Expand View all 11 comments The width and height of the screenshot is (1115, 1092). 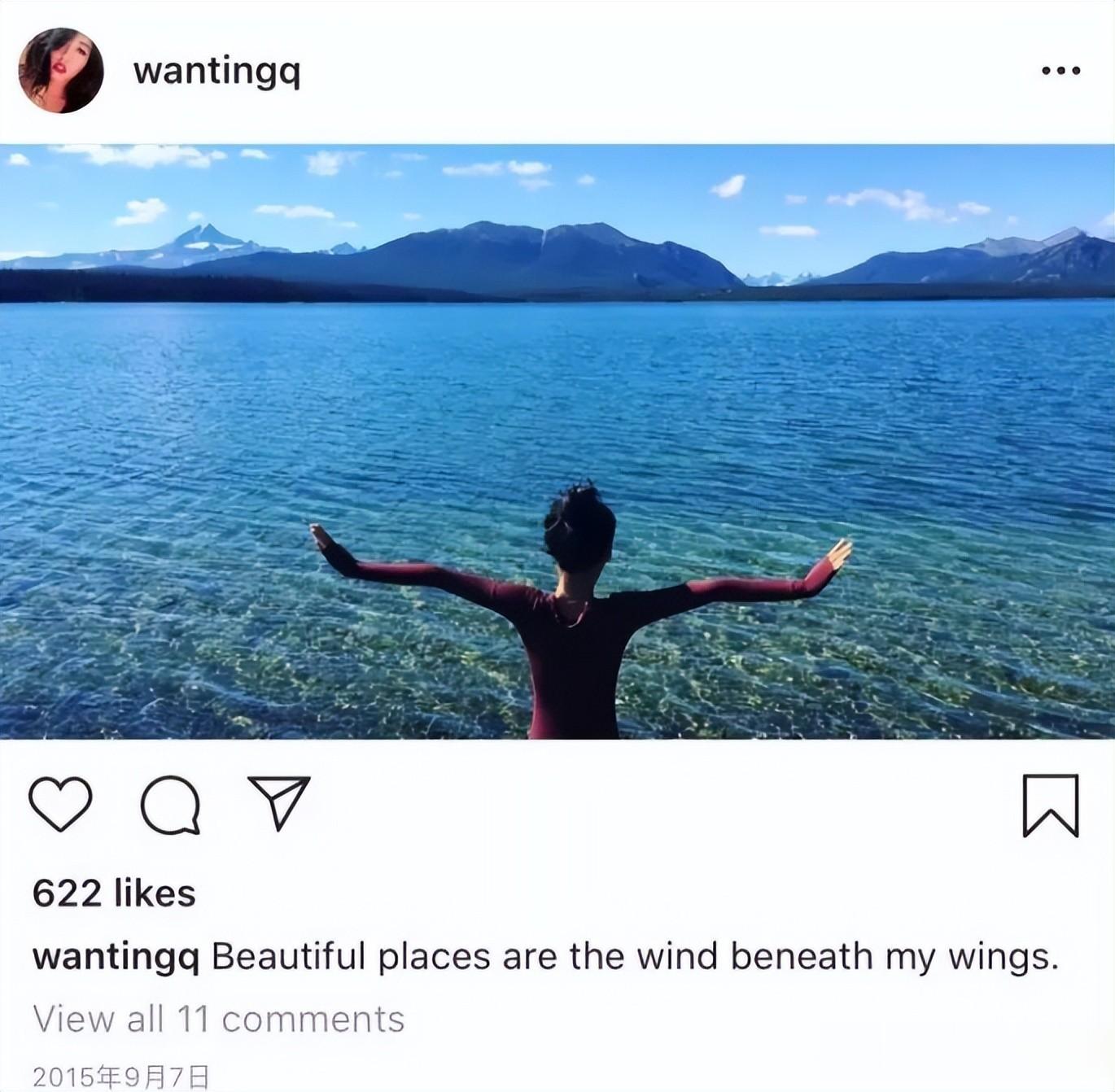(x=219, y=1019)
